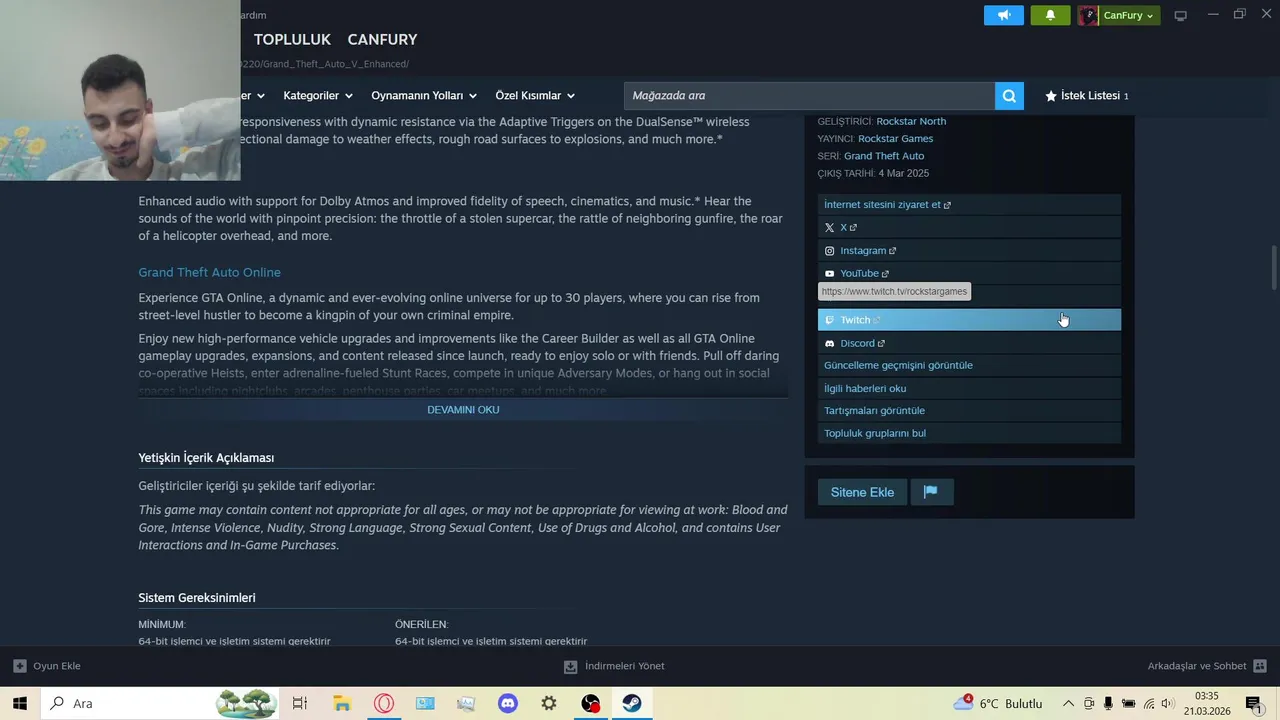This screenshot has width=1280, height=720.
Task: Open the CanFury account dropdown
Action: coord(1128,15)
